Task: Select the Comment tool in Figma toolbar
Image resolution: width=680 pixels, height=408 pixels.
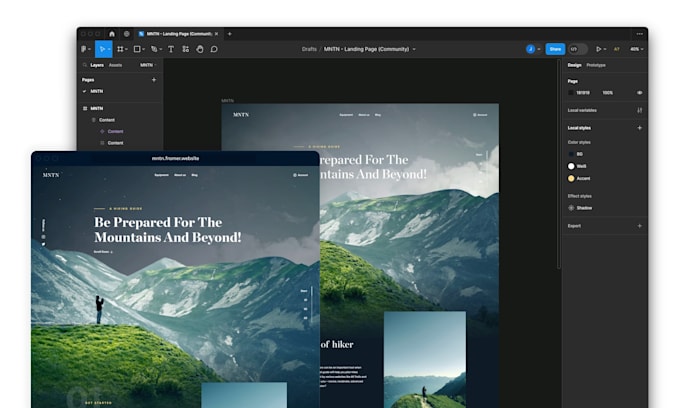Action: coord(214,49)
